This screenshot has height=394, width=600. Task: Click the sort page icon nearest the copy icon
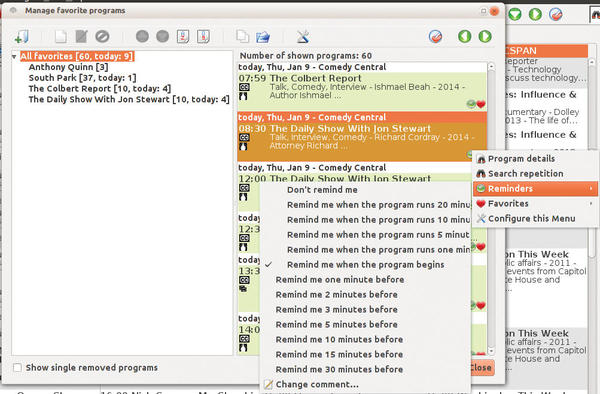(x=203, y=37)
